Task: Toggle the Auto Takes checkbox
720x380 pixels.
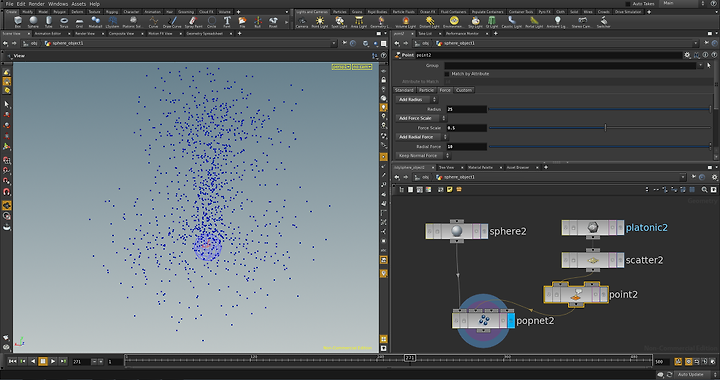Action: click(x=628, y=4)
